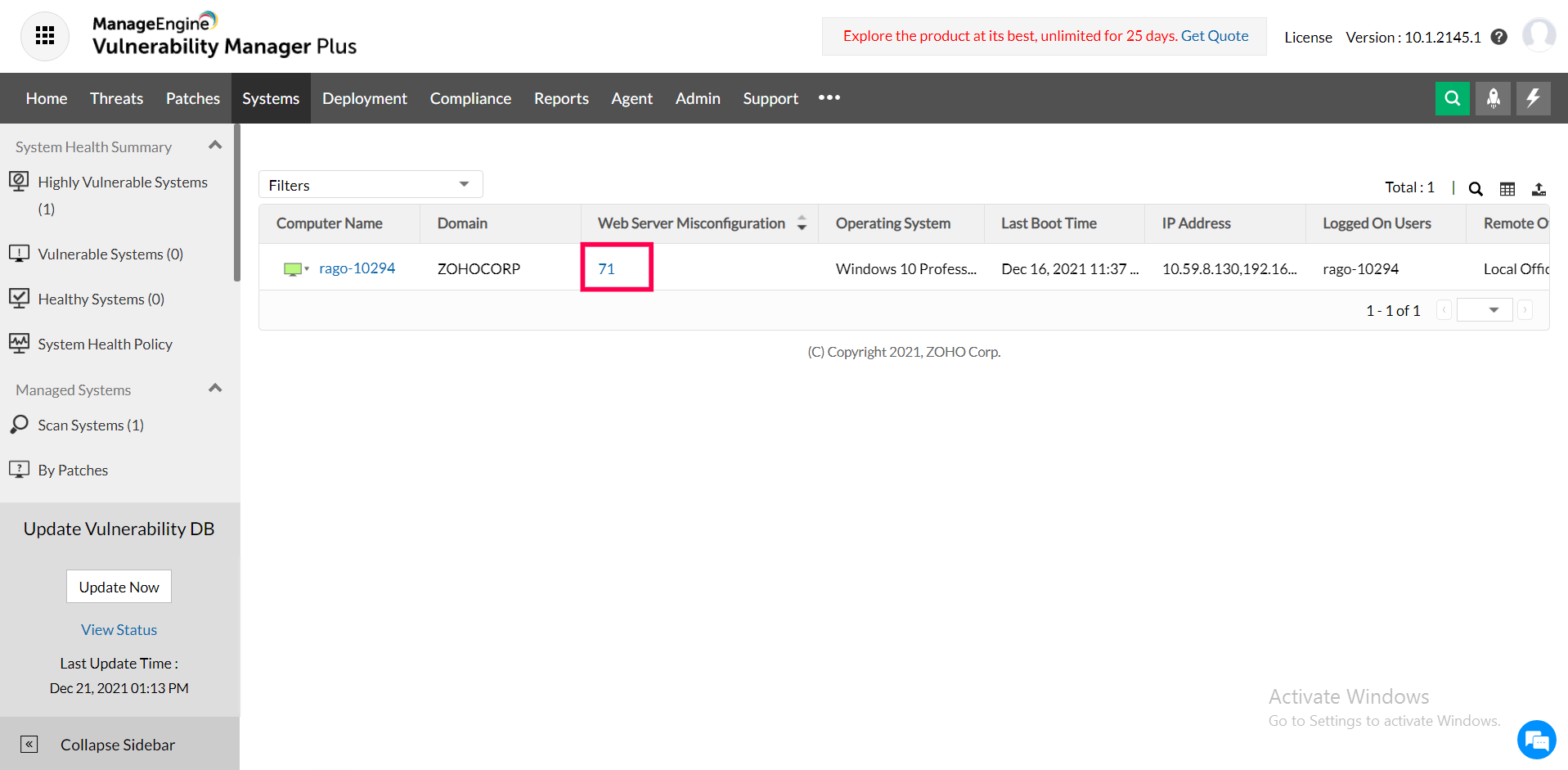Open By Patches in sidebar
The height and width of the screenshot is (770, 1568).
click(x=73, y=470)
